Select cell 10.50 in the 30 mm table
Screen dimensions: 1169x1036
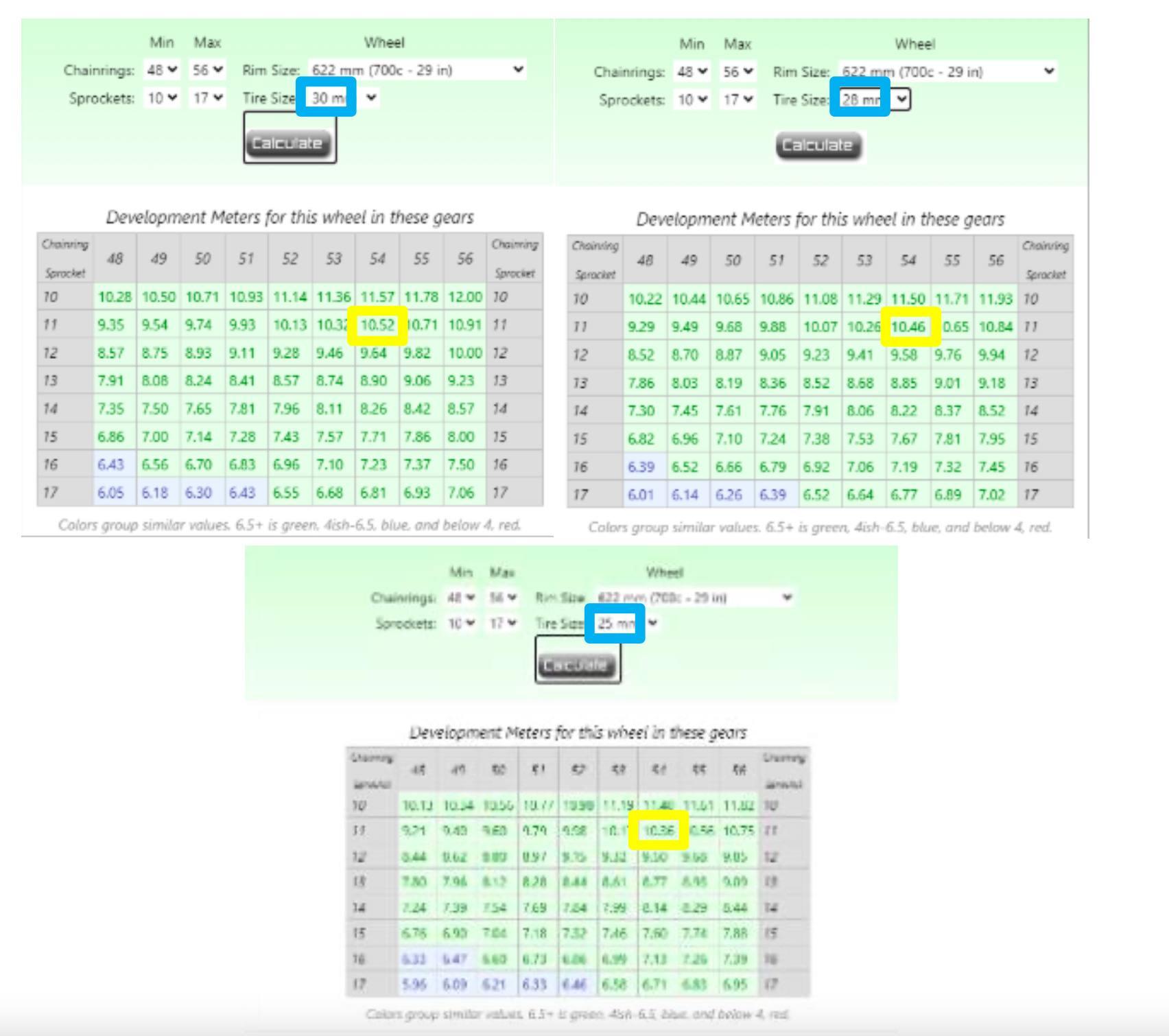coord(158,297)
